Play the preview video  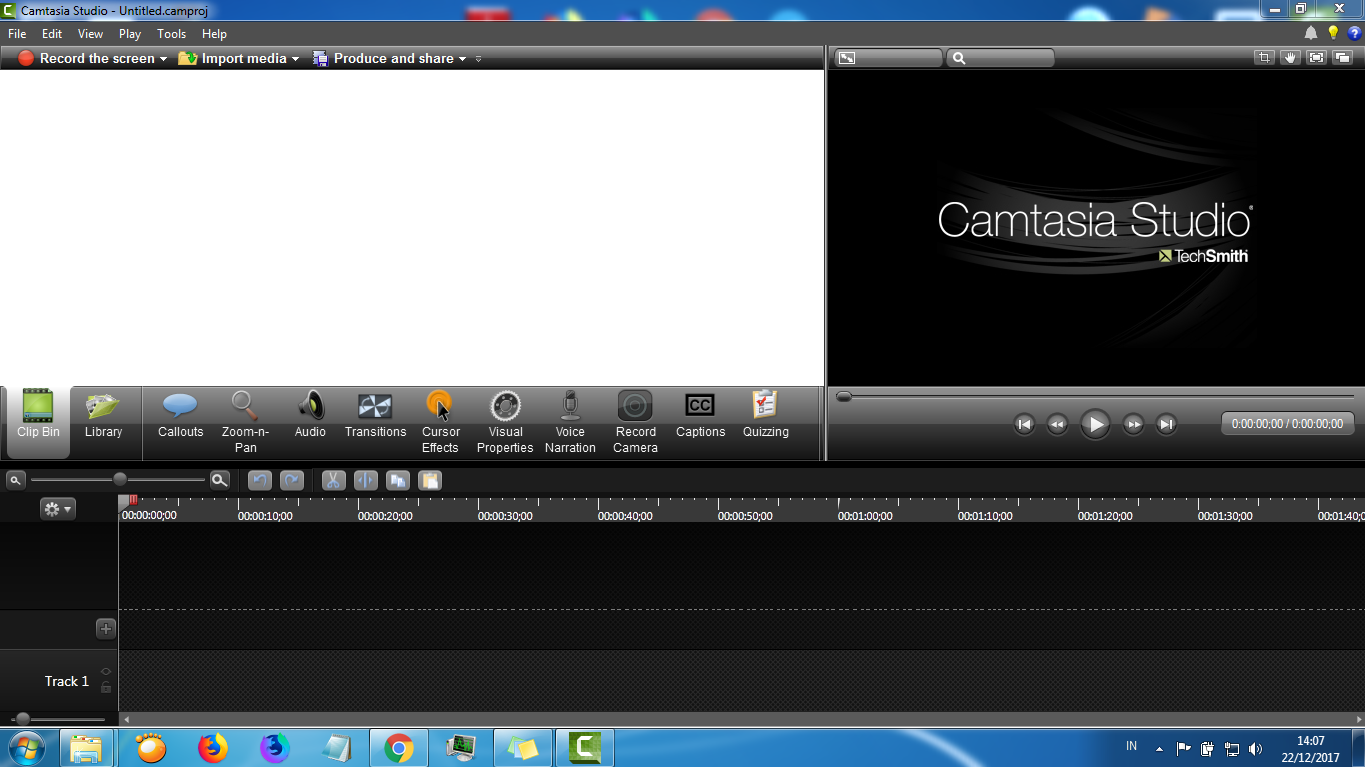tap(1095, 424)
